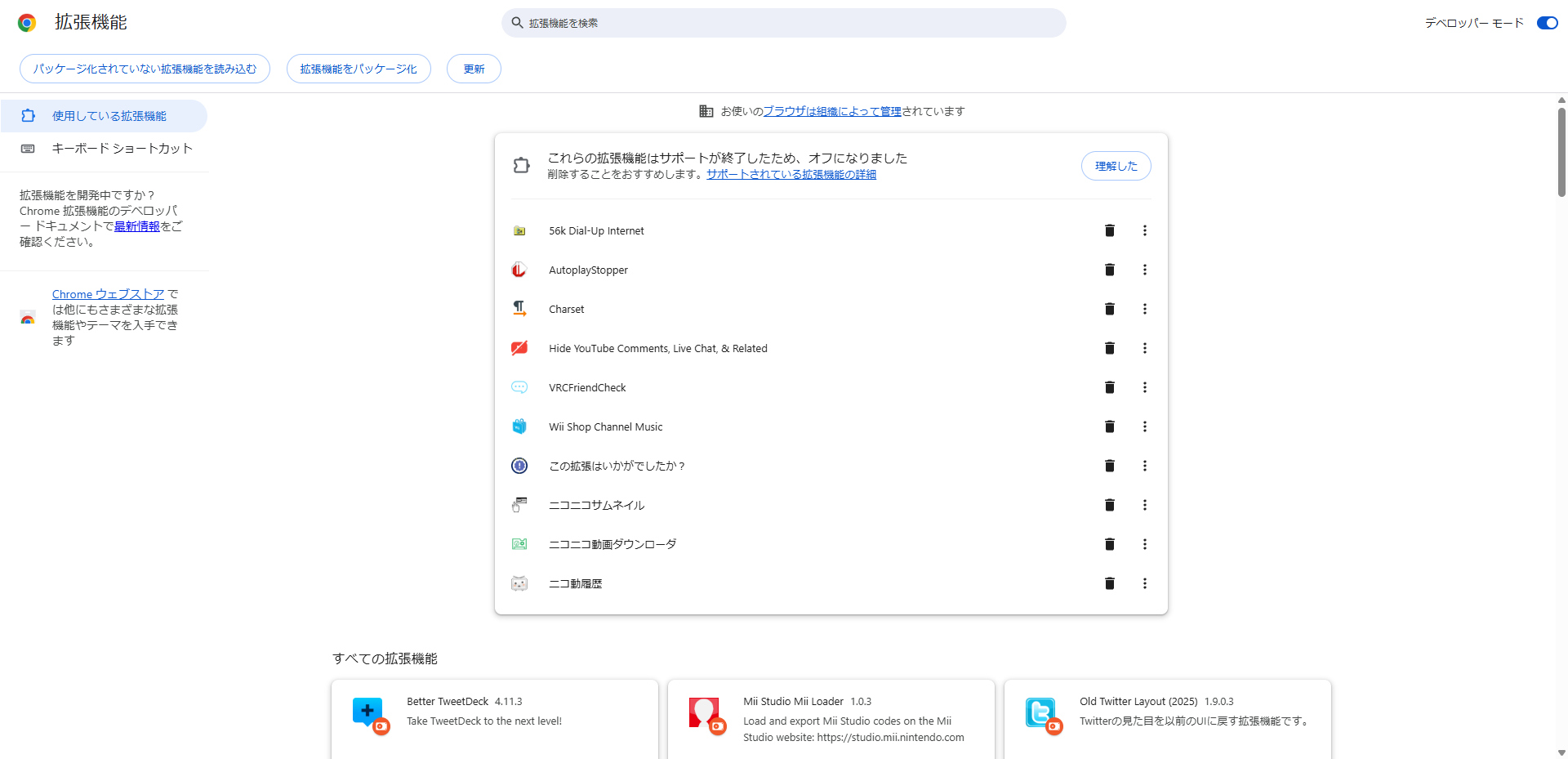Open more options for Hide YouTube Comments
The image size is (1568, 759).
[1144, 348]
